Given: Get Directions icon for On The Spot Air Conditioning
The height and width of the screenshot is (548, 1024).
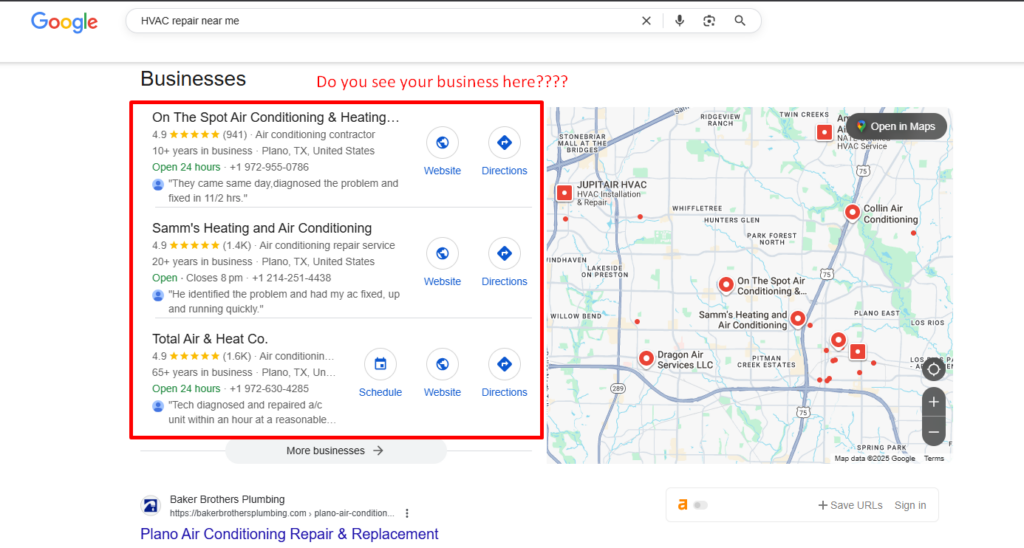Looking at the screenshot, I should tap(504, 142).
